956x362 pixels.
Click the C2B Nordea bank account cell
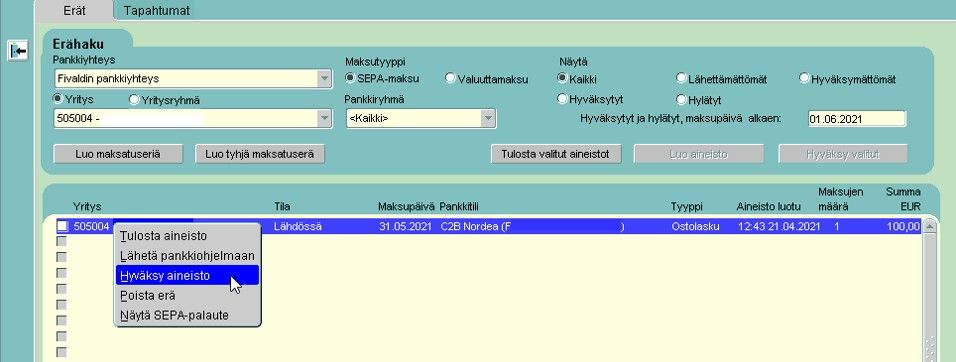532,227
